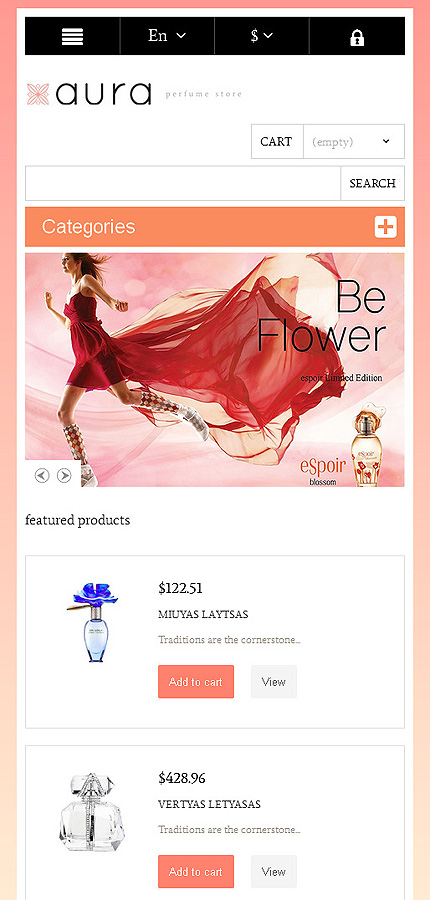
Task: Focus the search input field
Action: (183, 183)
